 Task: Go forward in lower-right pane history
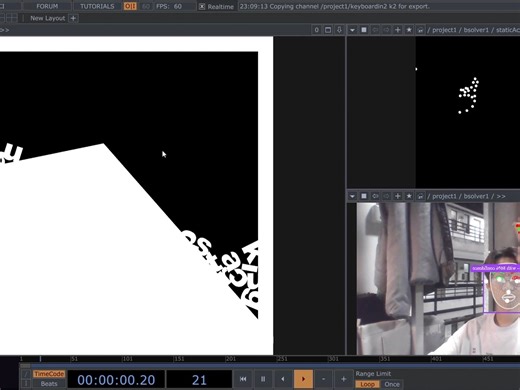(386, 196)
